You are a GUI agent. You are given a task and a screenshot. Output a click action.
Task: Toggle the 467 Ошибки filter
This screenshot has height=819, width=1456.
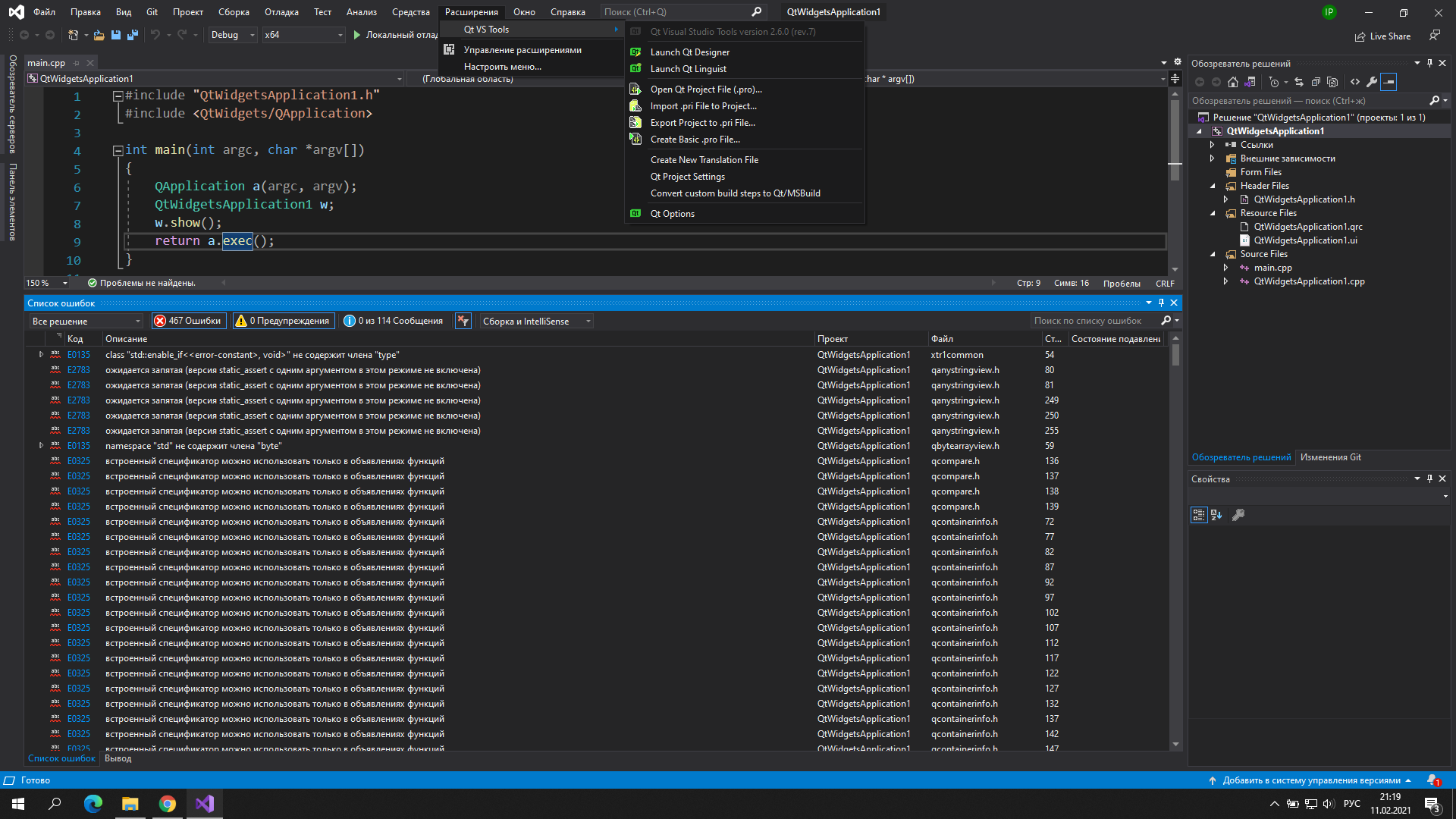[x=187, y=321]
